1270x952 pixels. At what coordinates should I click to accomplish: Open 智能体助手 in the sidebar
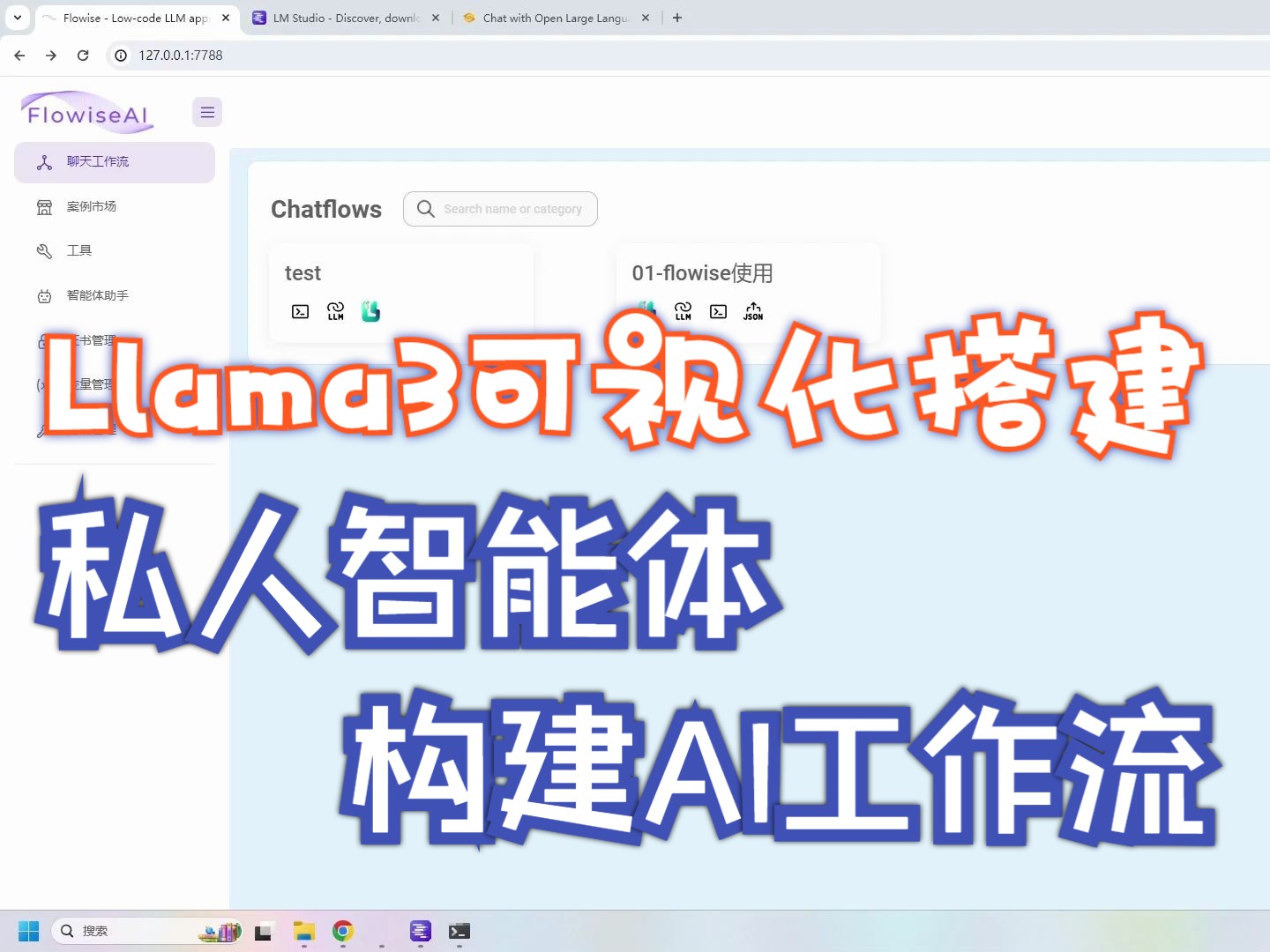115,295
